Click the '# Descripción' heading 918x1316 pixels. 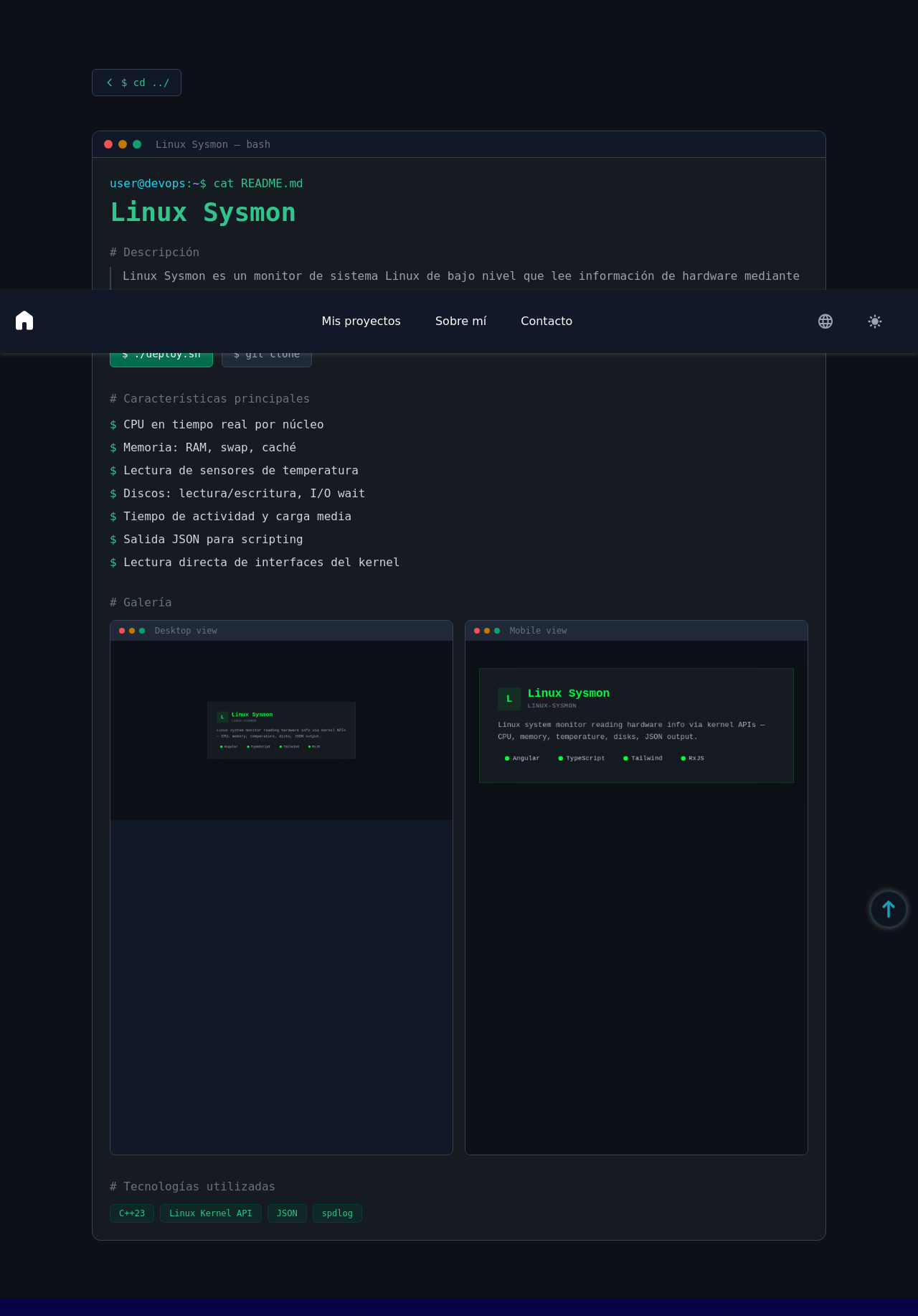tap(154, 253)
